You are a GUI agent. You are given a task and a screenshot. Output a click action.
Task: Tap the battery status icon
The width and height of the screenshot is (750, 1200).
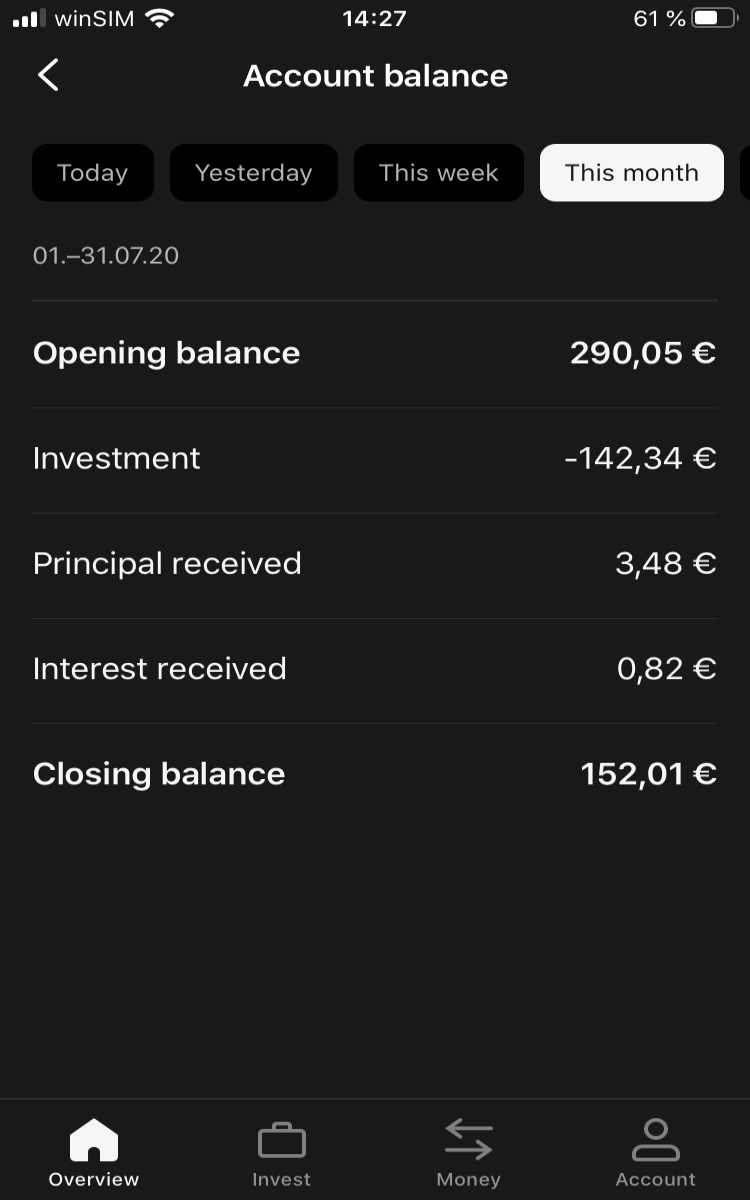tap(716, 18)
